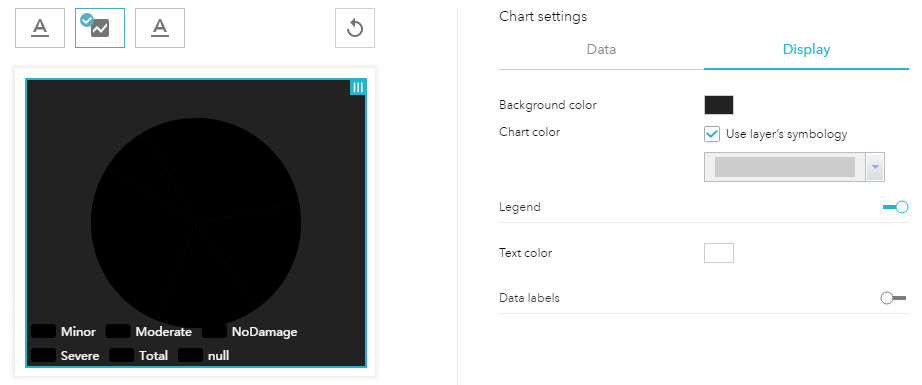
Task: Click the pie chart preview
Action: coord(196,222)
